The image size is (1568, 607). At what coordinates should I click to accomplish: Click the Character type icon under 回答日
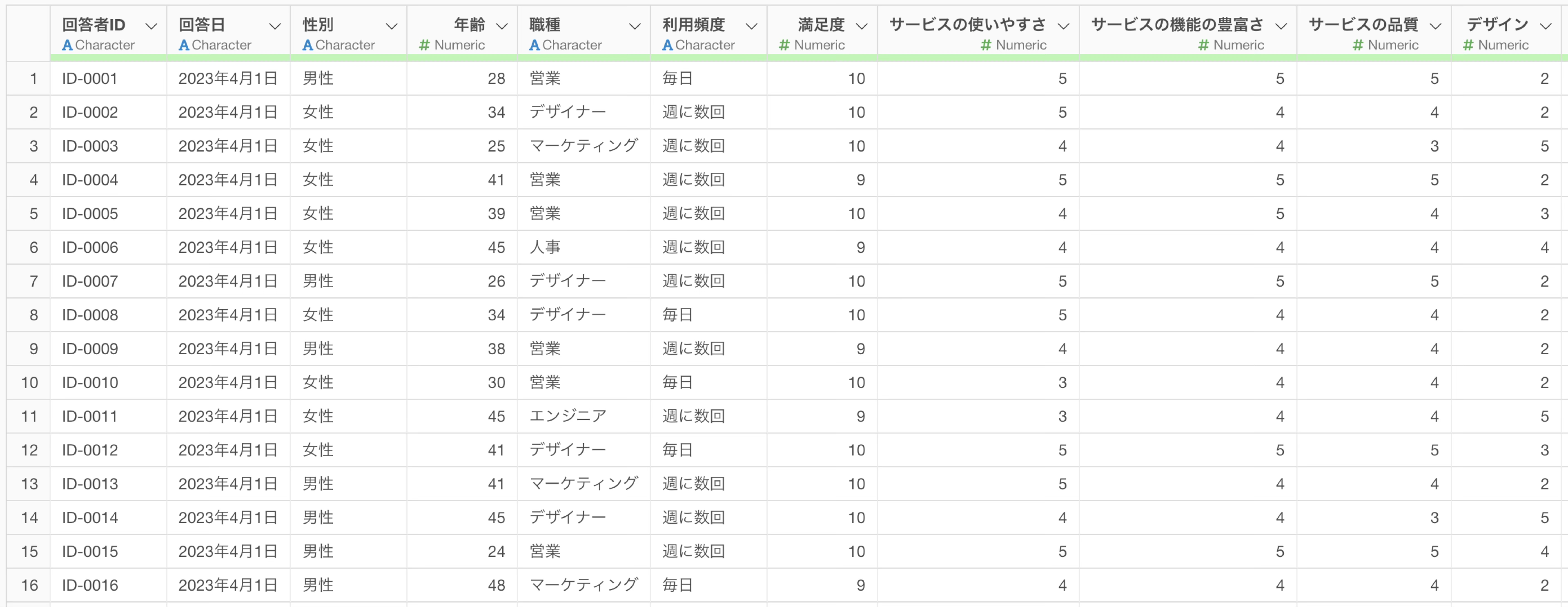pyautogui.click(x=184, y=45)
